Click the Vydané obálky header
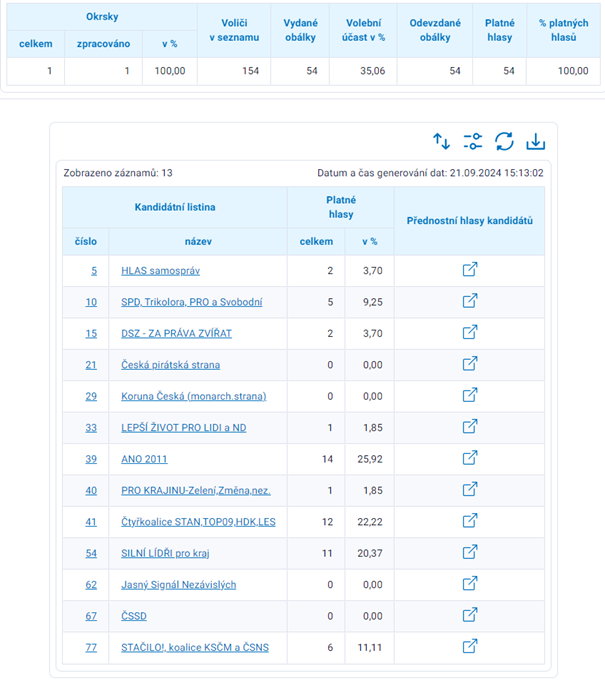 300,30
